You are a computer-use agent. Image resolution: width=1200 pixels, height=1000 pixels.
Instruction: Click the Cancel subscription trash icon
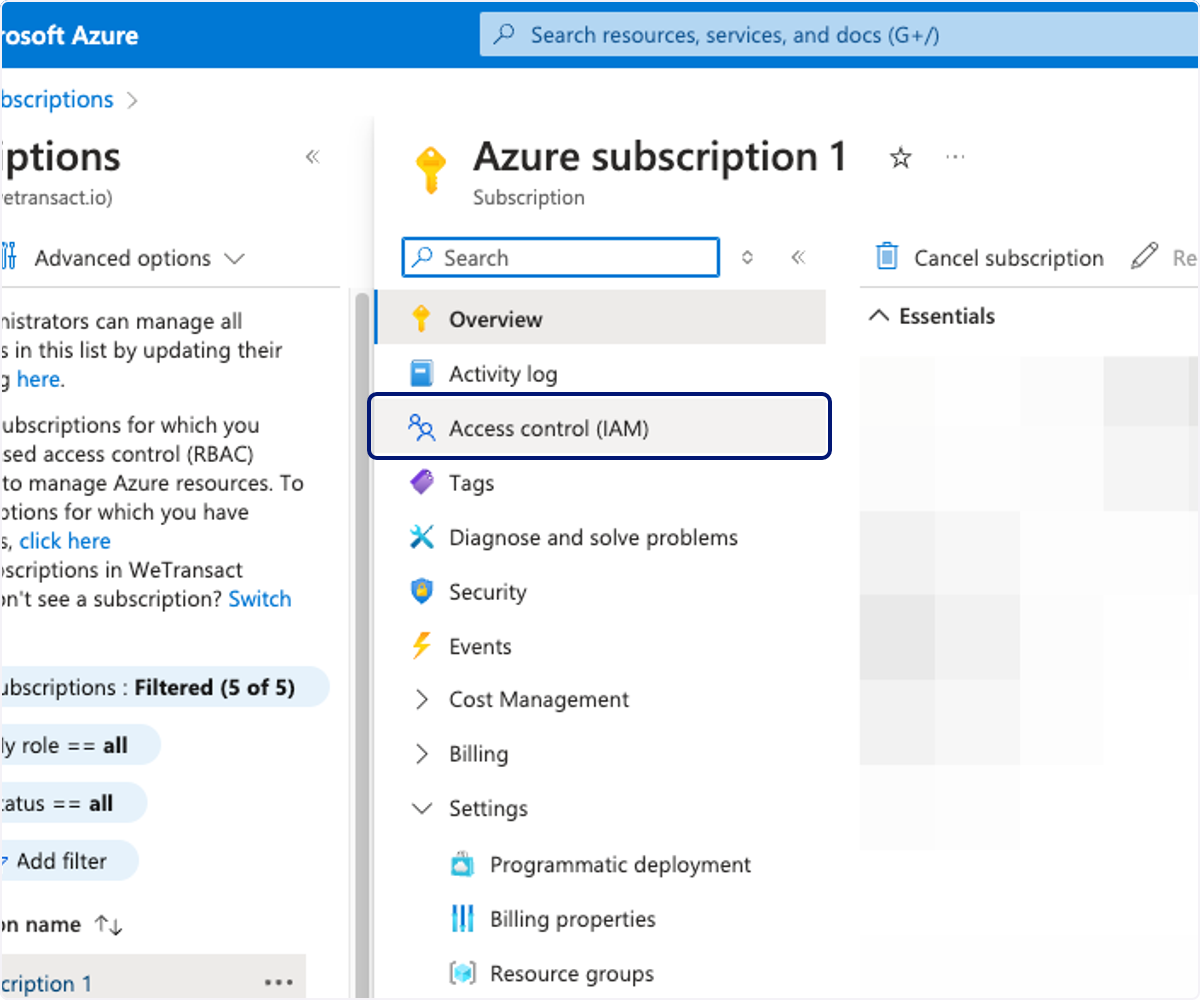(887, 257)
